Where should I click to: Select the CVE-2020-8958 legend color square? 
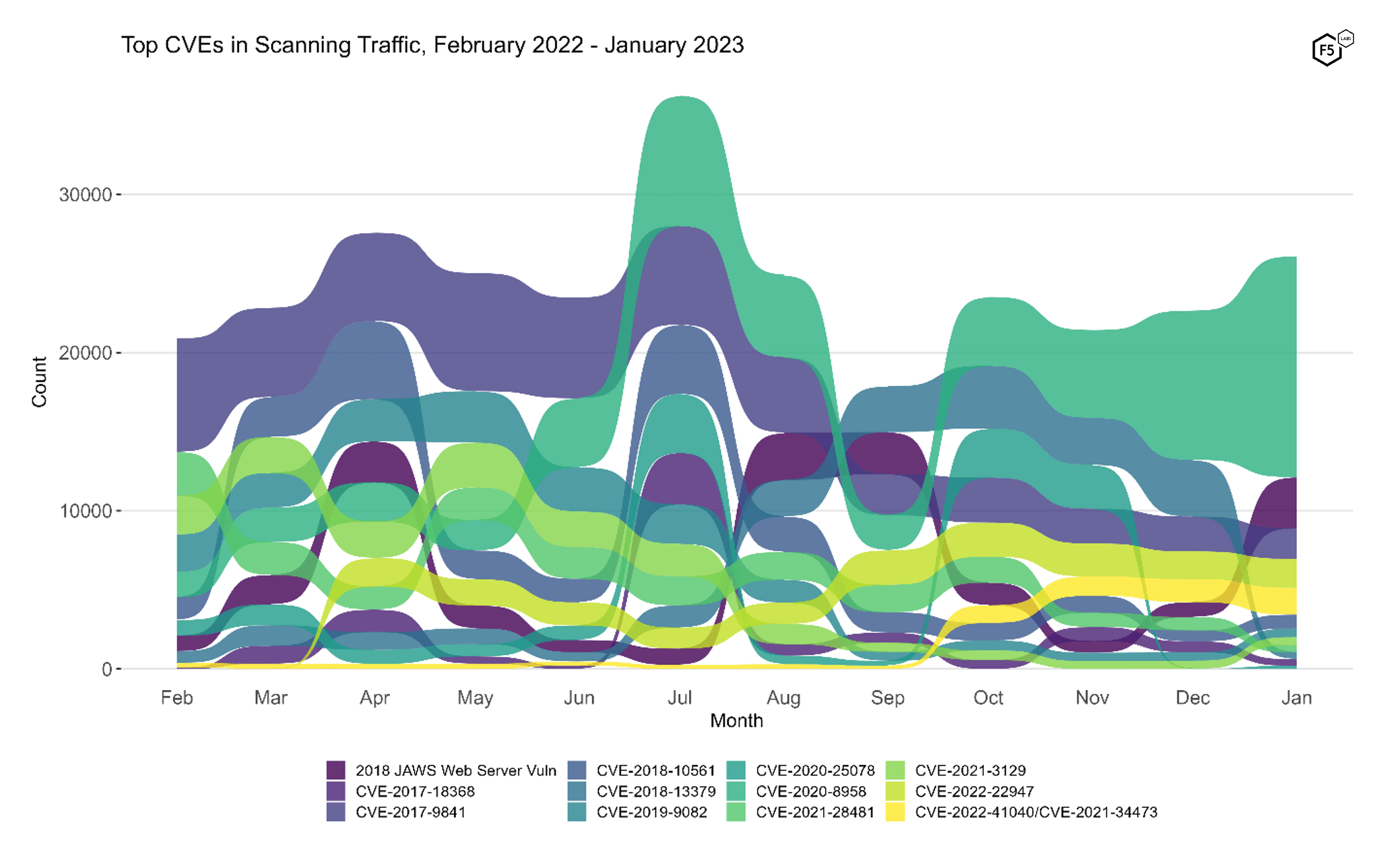(x=736, y=791)
